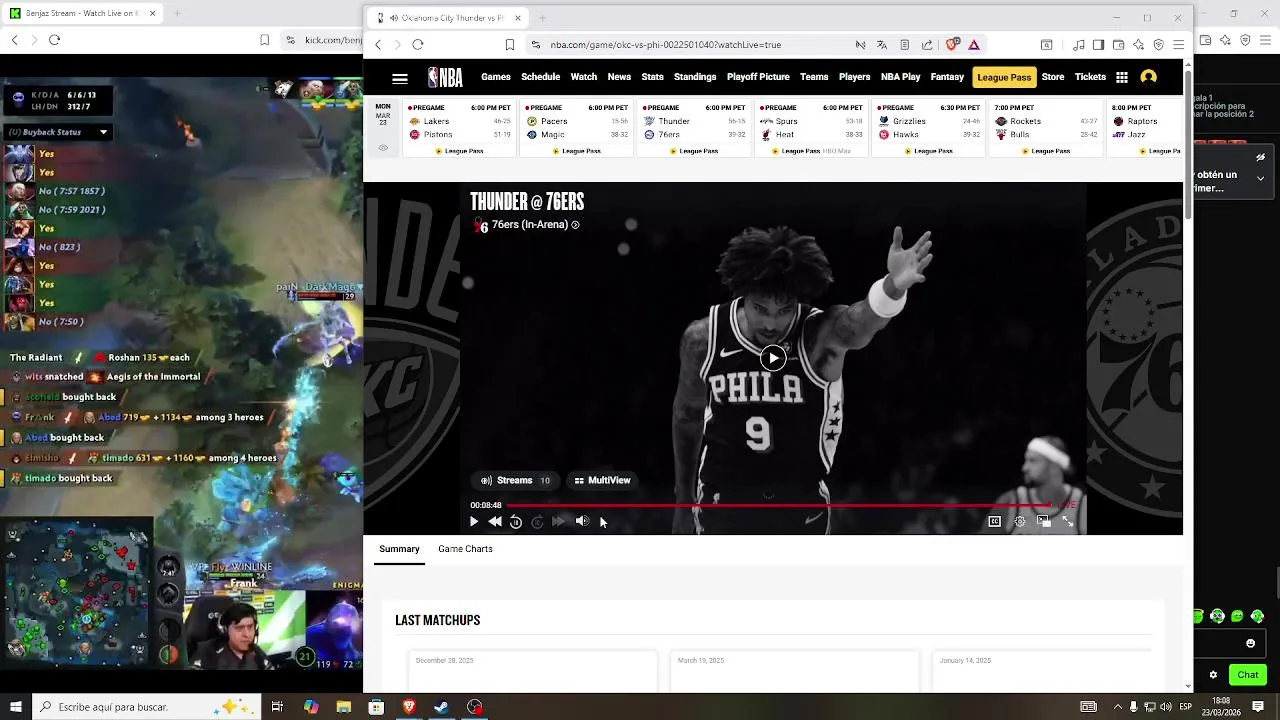
Task: Close the Benjaz Stream tab
Action: click(152, 13)
